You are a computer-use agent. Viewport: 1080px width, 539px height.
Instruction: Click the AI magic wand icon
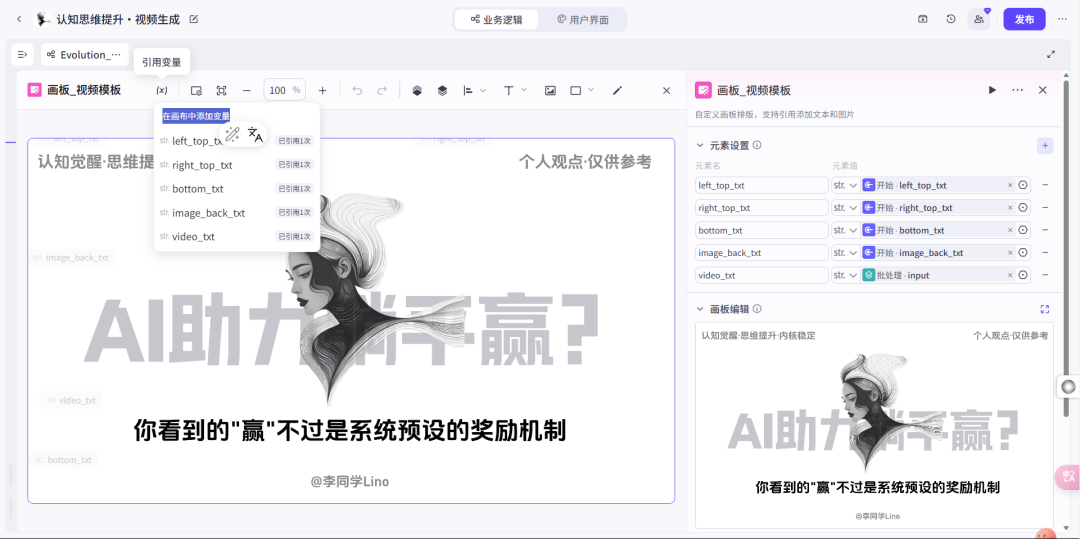(232, 135)
